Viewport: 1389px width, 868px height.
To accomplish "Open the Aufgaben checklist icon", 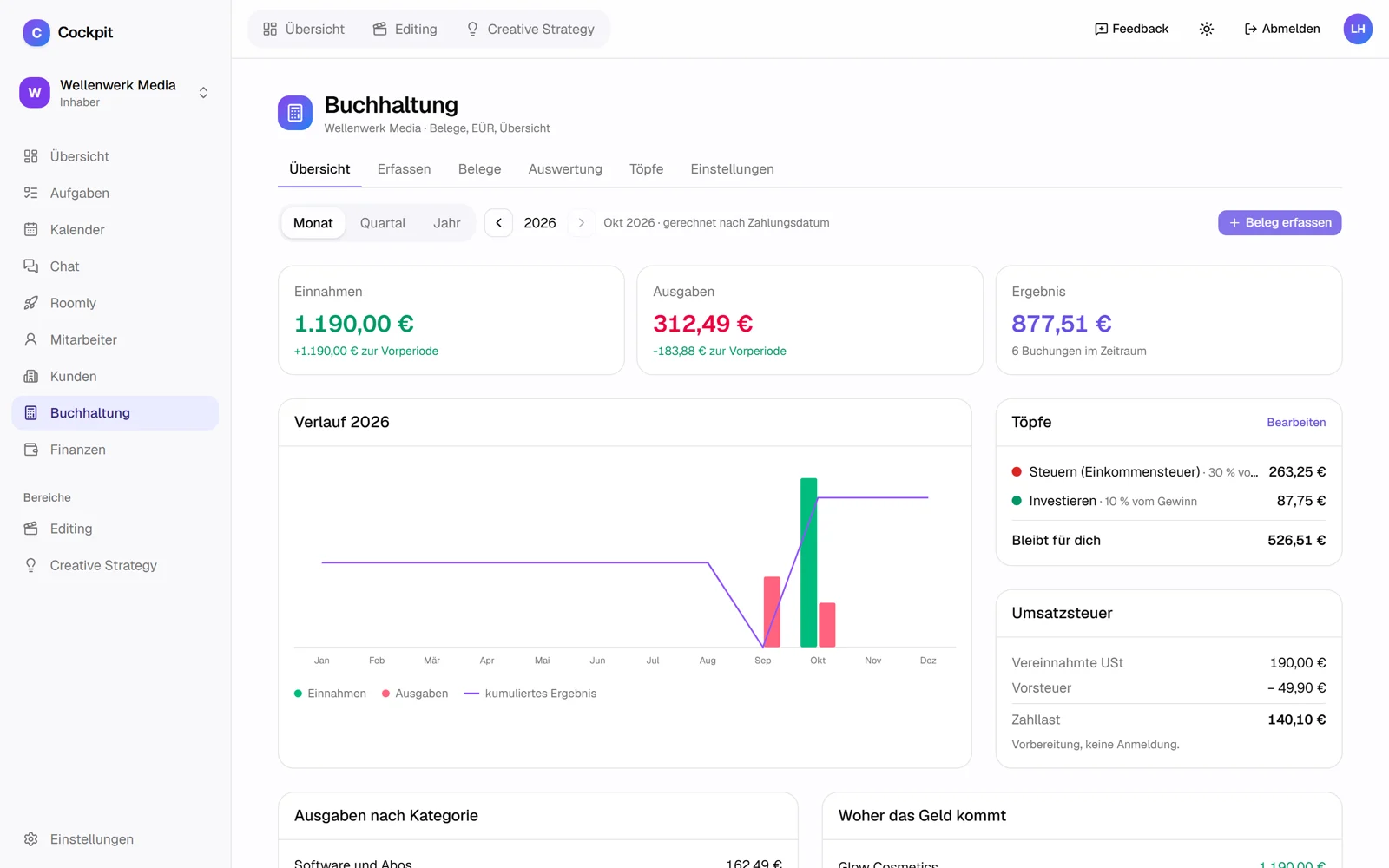I will (31, 193).
